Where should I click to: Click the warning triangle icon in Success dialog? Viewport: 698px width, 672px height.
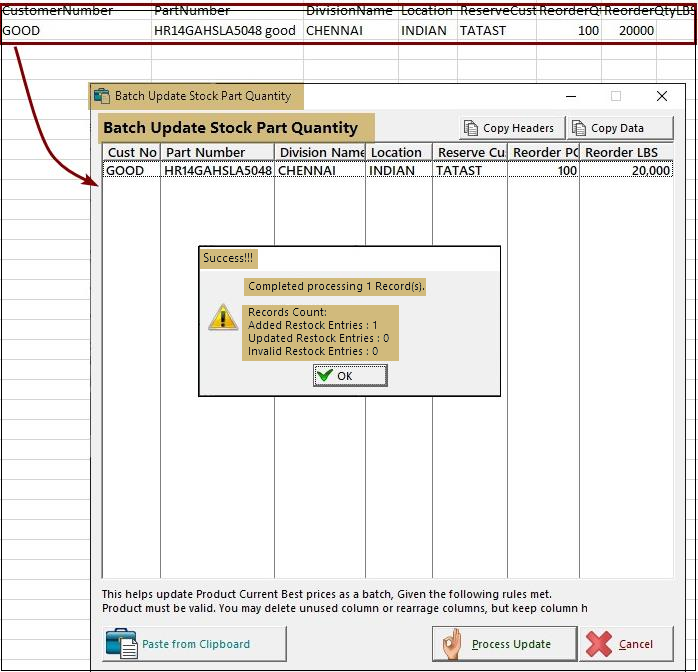pos(223,318)
